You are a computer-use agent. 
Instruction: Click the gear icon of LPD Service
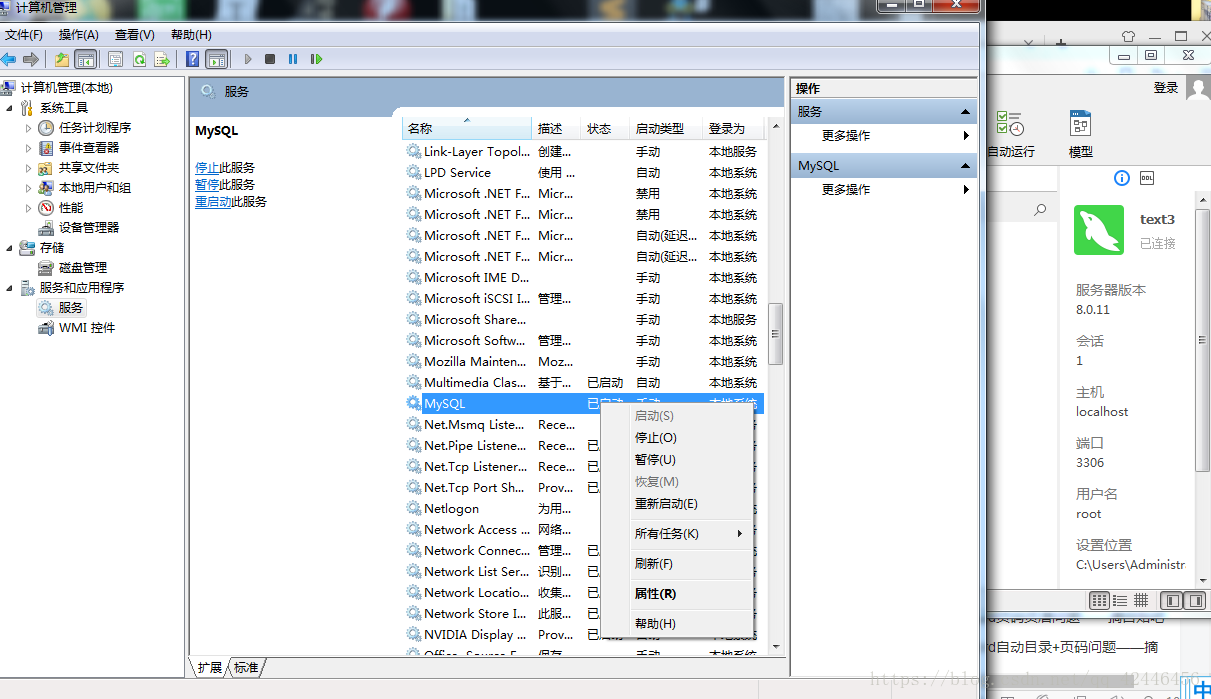click(x=414, y=172)
